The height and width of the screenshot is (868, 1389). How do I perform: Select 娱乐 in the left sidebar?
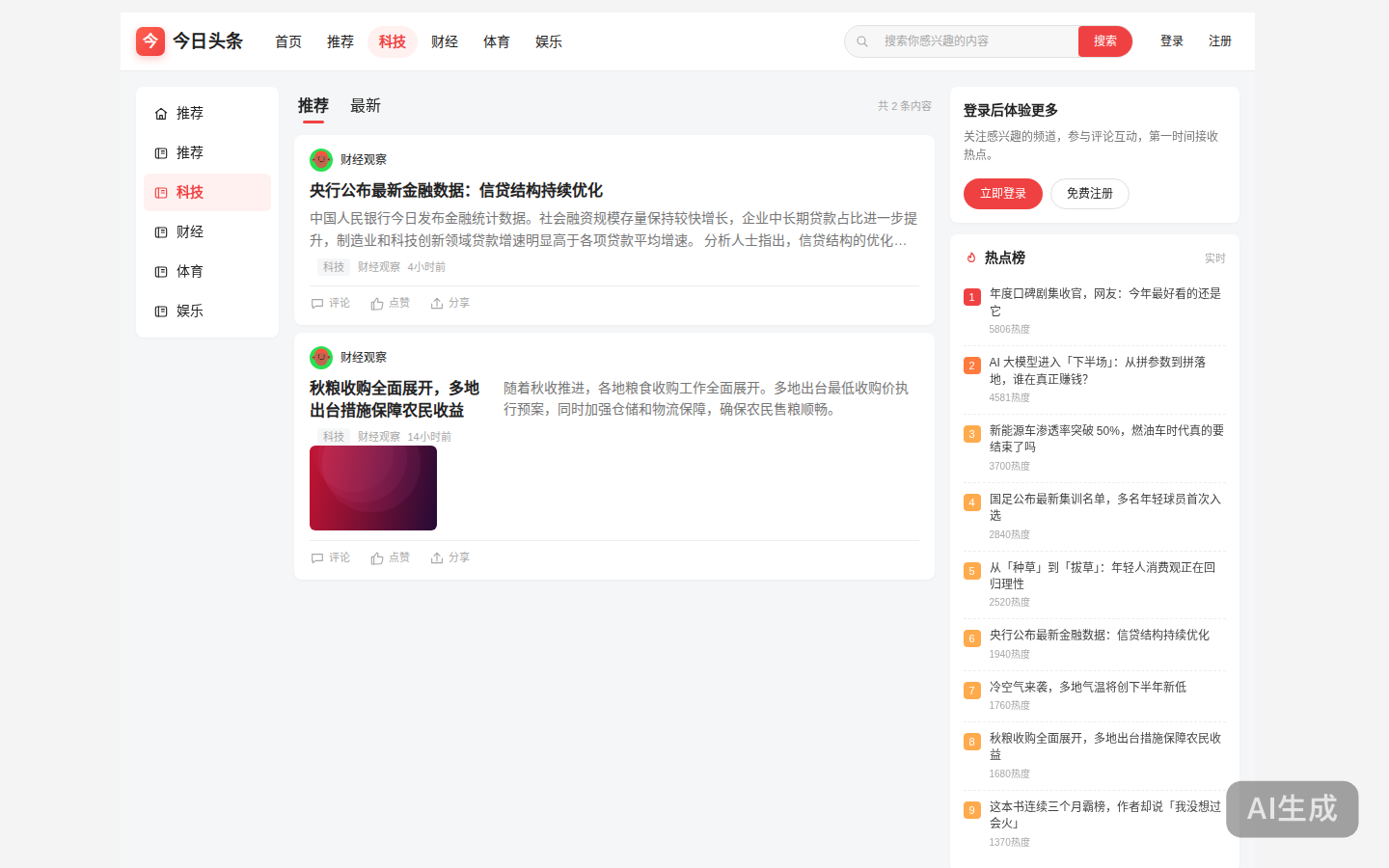click(x=207, y=312)
